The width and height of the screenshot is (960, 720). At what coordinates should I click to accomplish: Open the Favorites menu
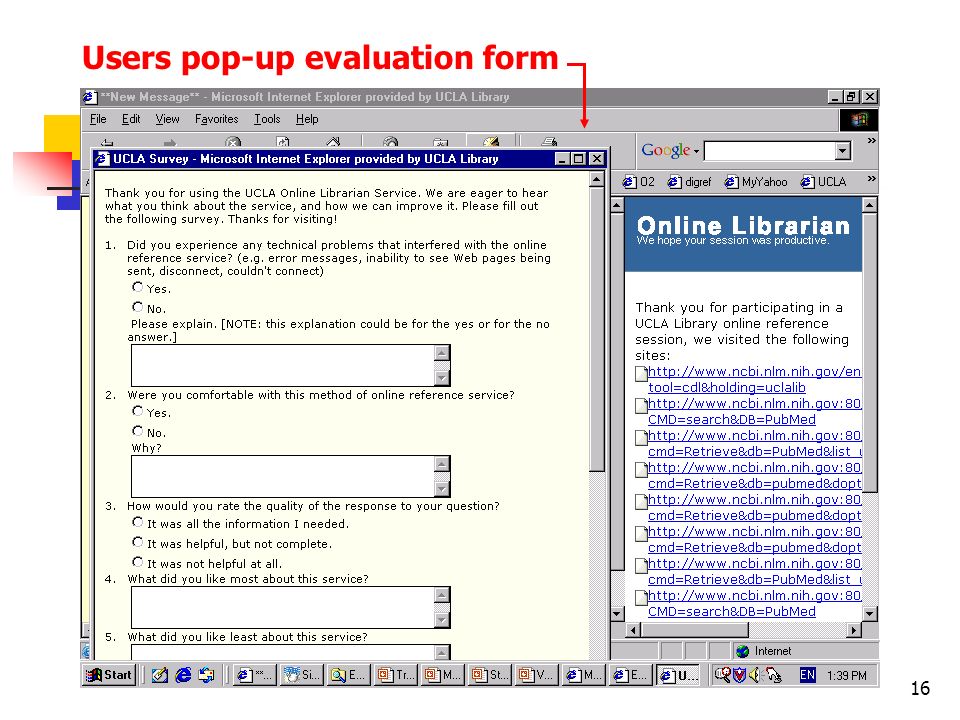click(x=217, y=119)
